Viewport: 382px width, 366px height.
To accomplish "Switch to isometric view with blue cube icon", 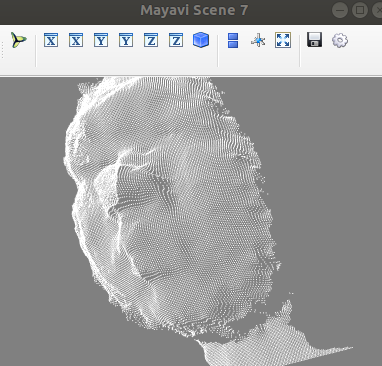I will coord(201,40).
